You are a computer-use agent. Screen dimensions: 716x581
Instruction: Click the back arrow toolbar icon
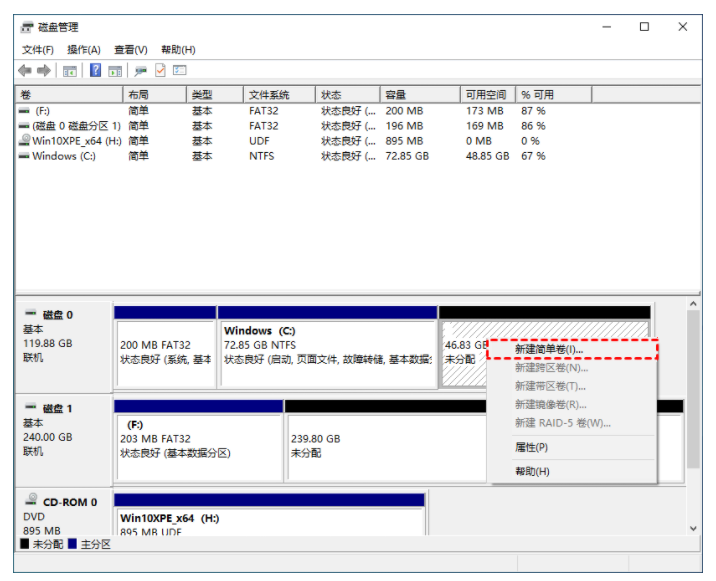[x=26, y=71]
